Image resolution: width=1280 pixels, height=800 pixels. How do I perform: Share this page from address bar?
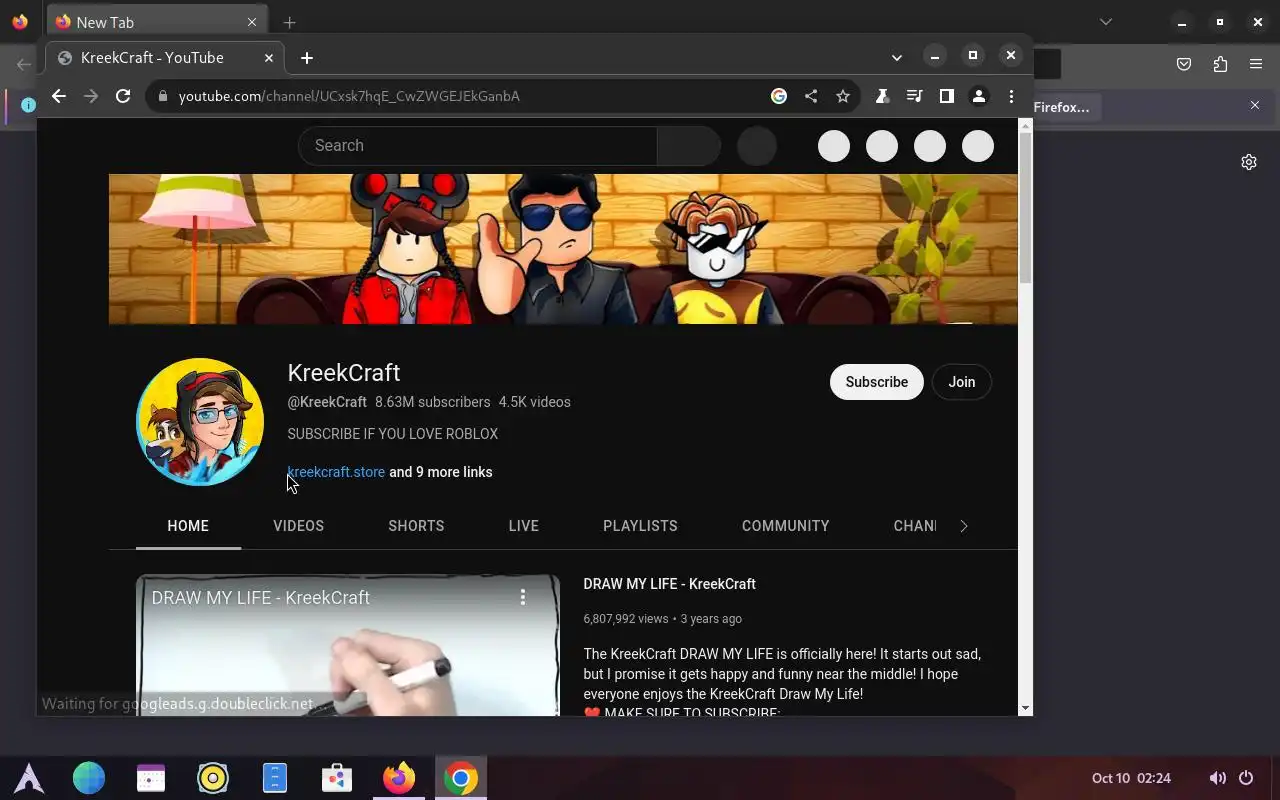[811, 96]
